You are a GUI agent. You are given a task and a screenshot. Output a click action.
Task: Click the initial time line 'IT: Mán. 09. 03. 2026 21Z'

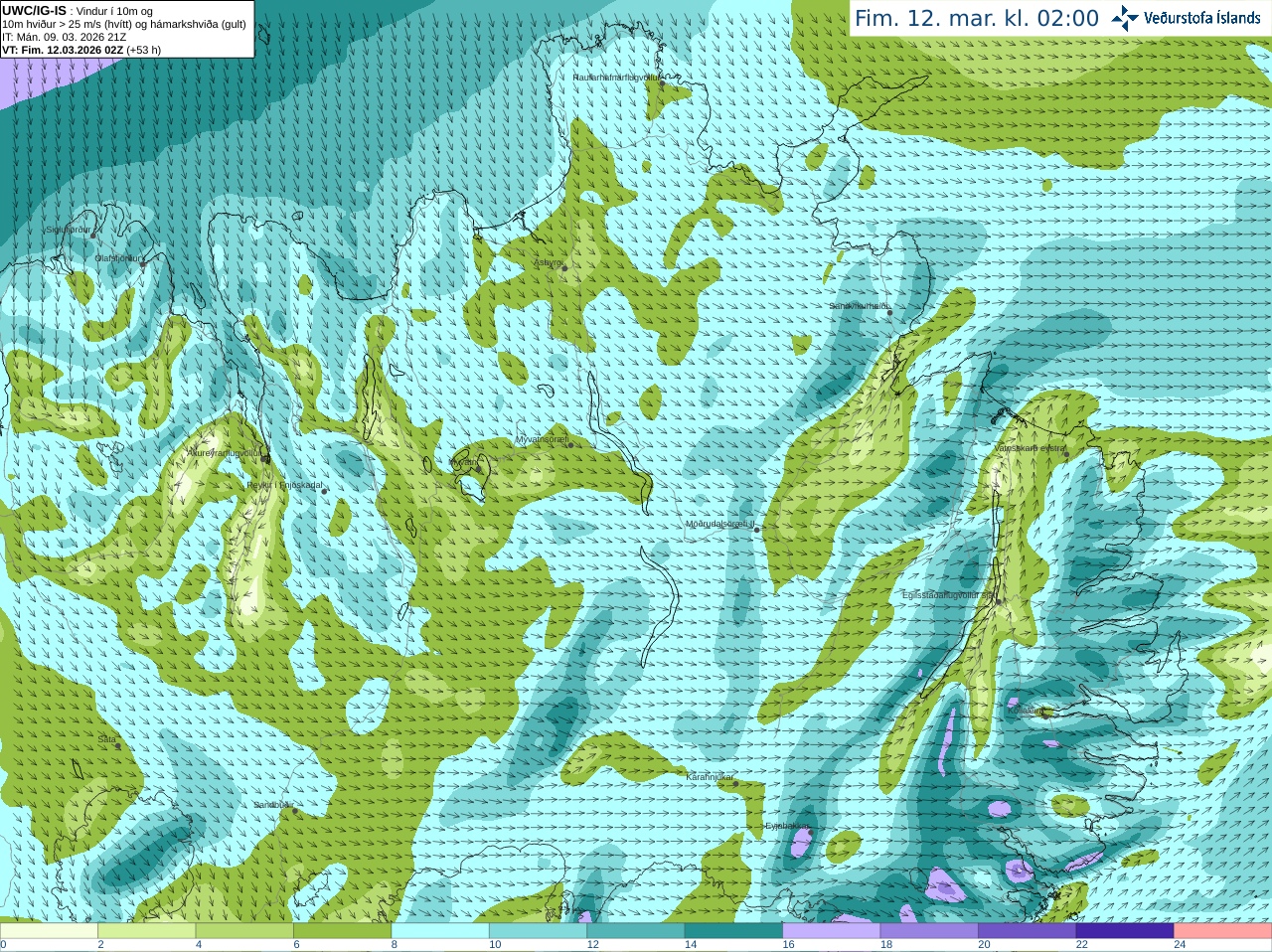tap(65, 37)
